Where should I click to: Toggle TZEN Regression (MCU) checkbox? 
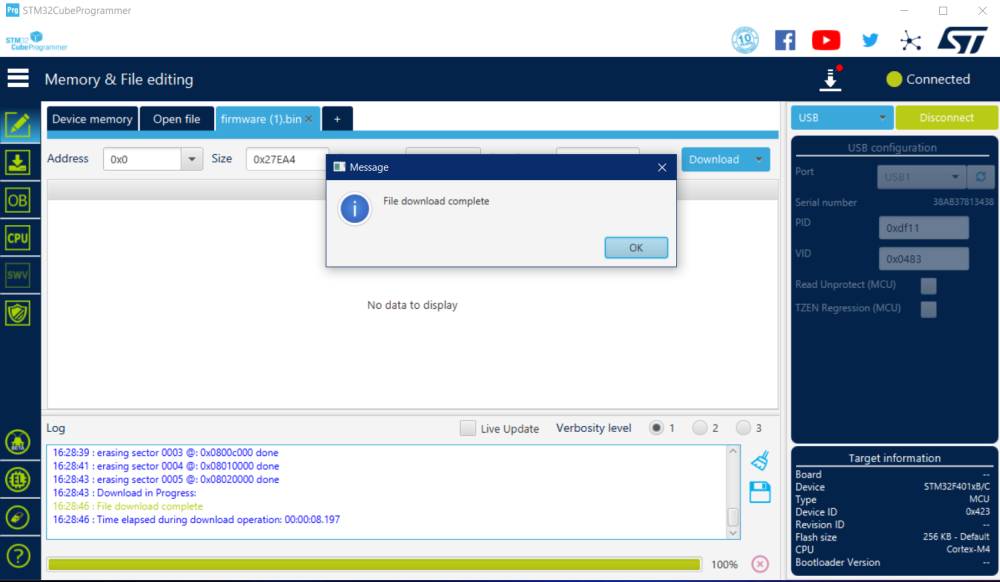pos(929,309)
